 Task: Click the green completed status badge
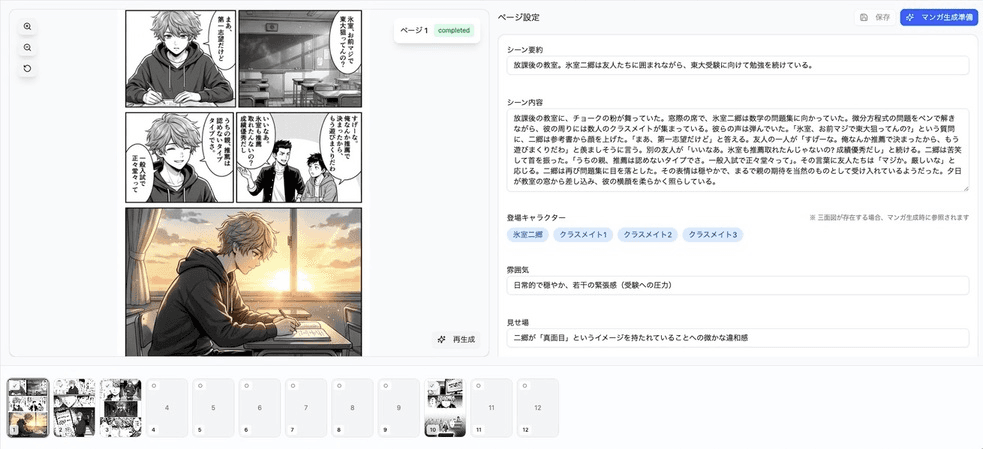454,30
